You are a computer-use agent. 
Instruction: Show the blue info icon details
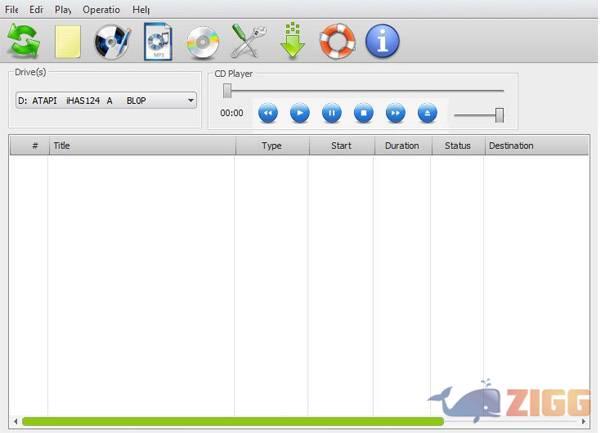coord(381,41)
